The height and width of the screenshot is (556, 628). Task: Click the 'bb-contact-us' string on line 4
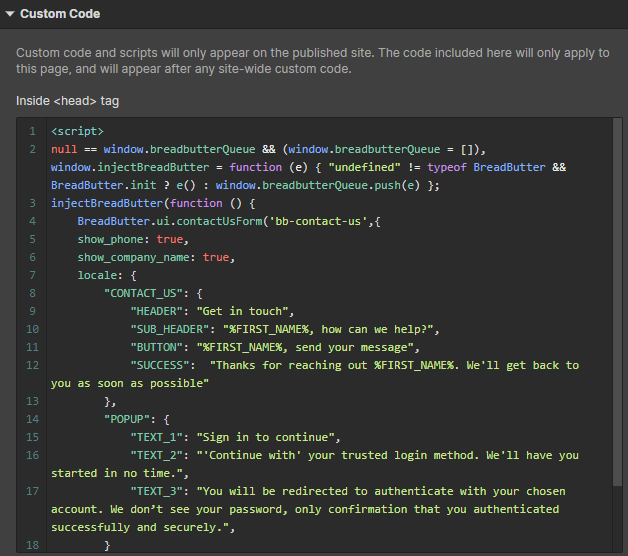click(318, 222)
